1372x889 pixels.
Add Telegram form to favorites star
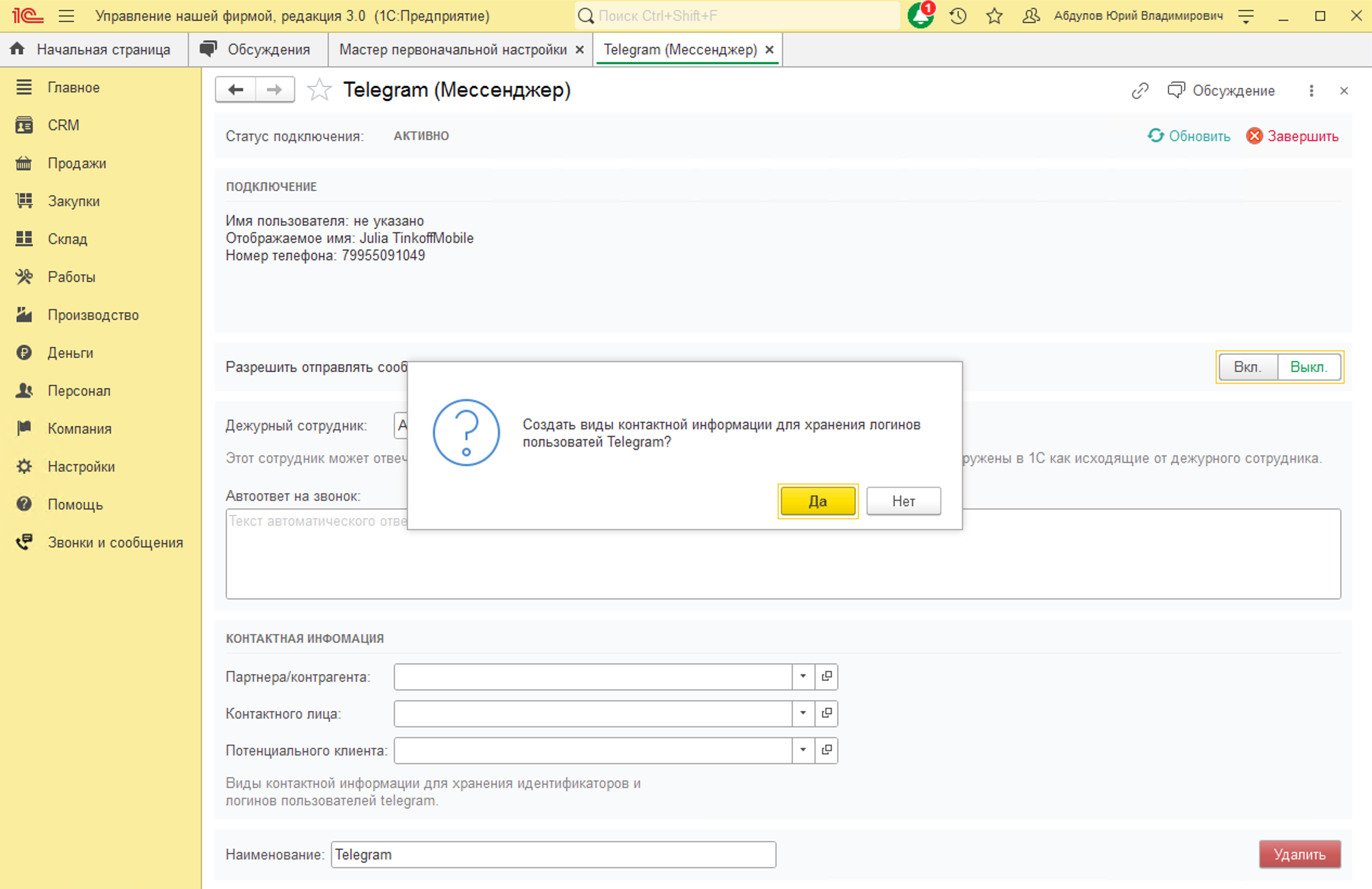click(319, 91)
